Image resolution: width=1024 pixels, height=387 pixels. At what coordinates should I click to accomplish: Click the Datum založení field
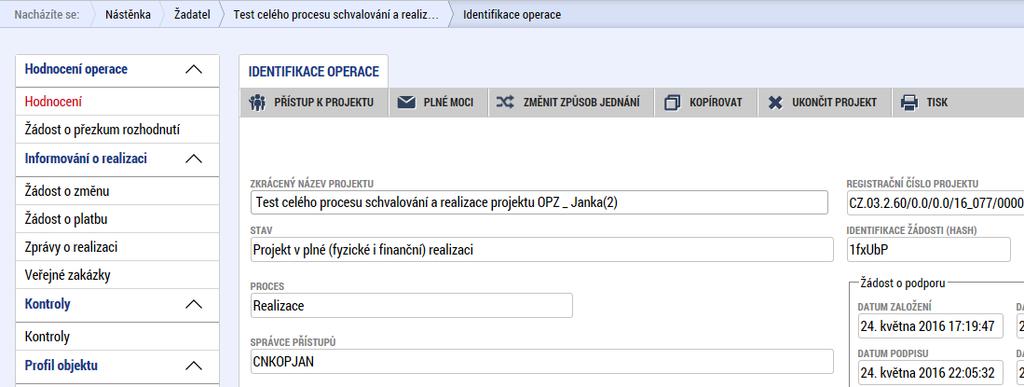(x=930, y=326)
